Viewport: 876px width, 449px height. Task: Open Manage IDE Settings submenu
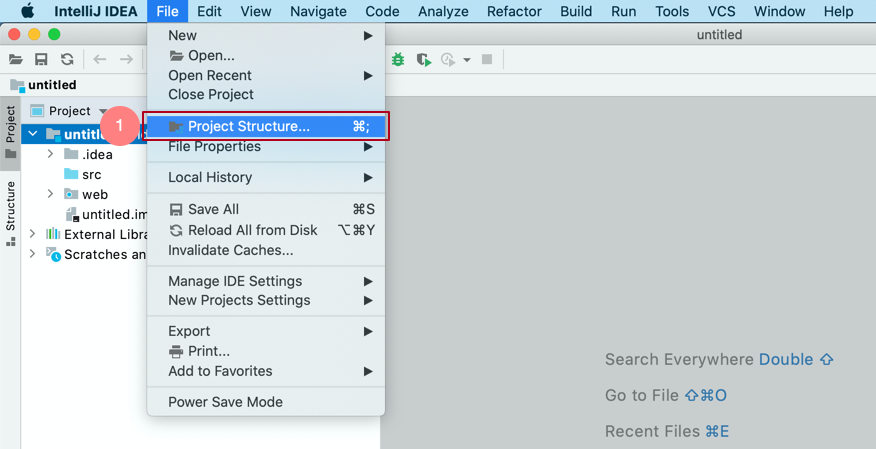(266, 281)
